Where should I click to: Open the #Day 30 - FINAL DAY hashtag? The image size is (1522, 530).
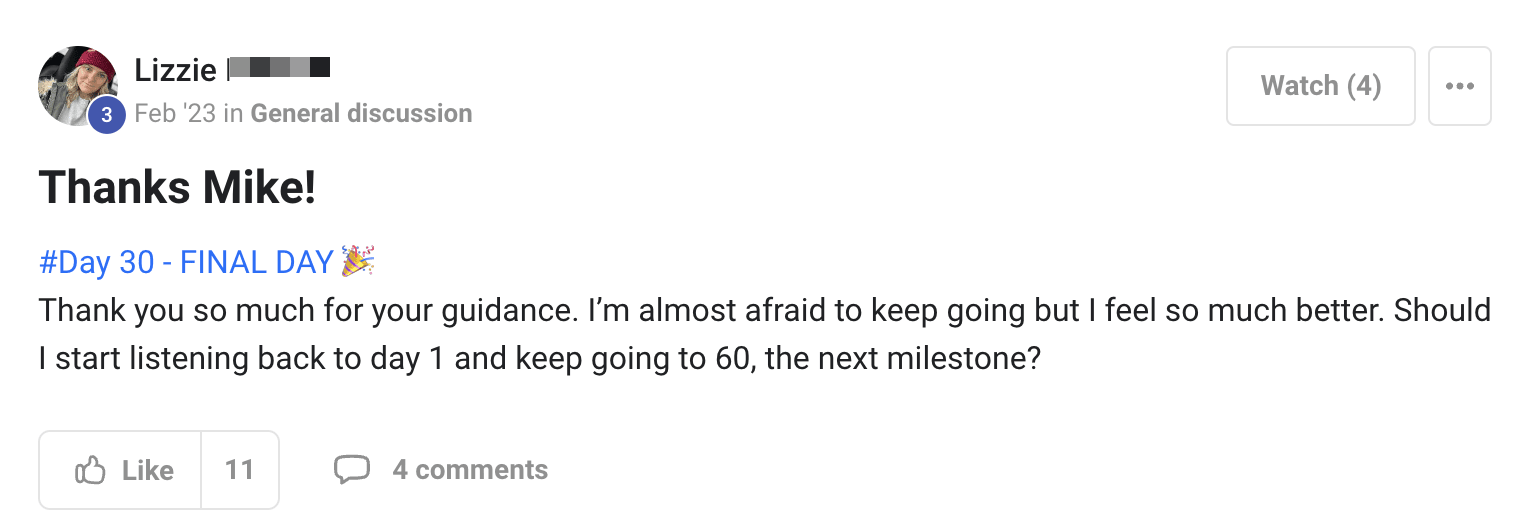pos(185,262)
